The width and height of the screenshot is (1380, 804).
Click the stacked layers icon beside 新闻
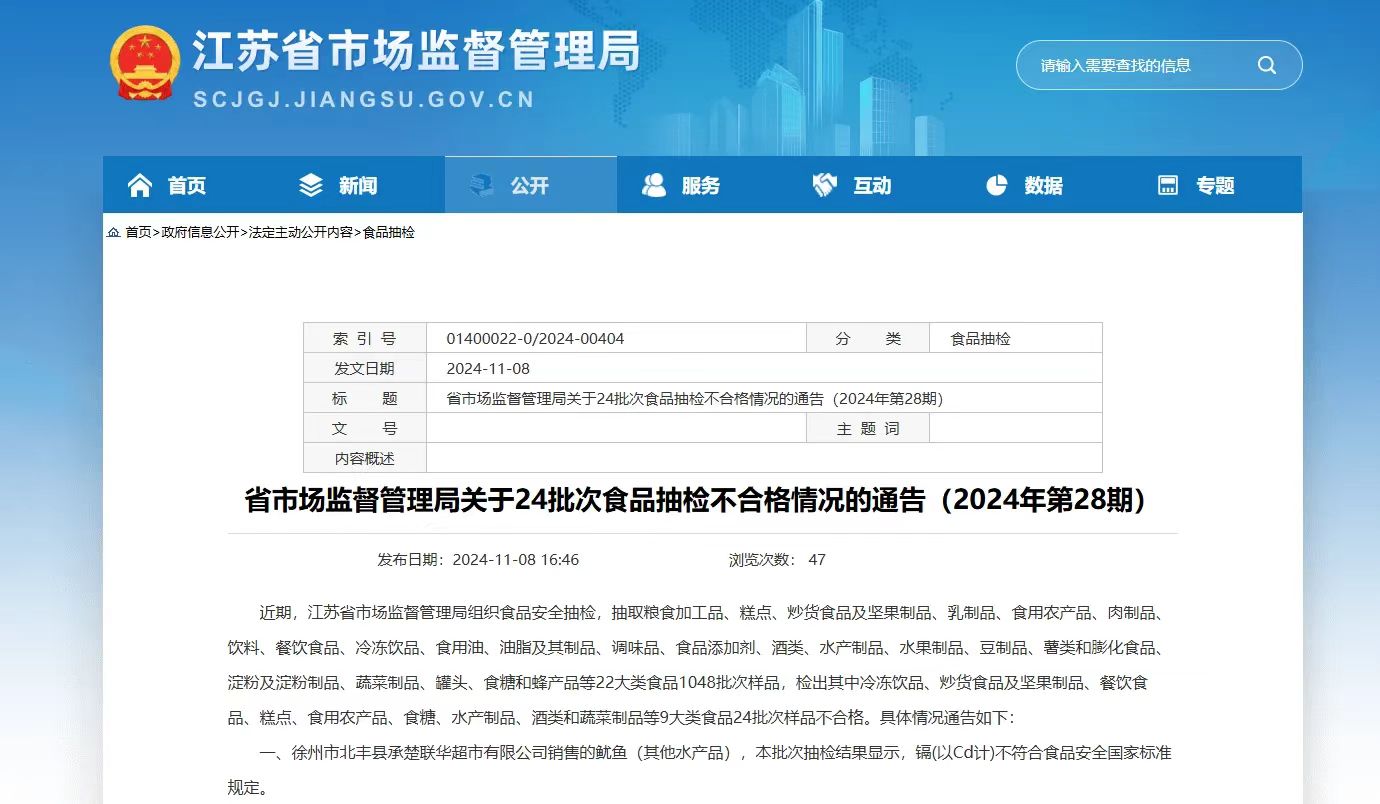click(x=311, y=185)
